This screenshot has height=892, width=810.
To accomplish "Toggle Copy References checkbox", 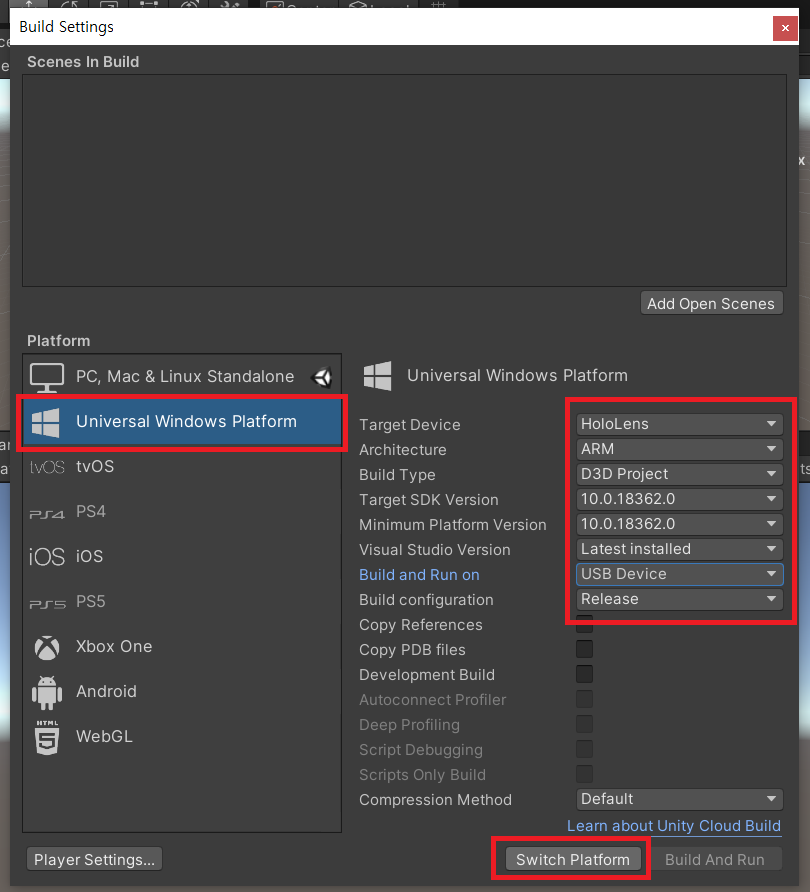I will tap(584, 624).
